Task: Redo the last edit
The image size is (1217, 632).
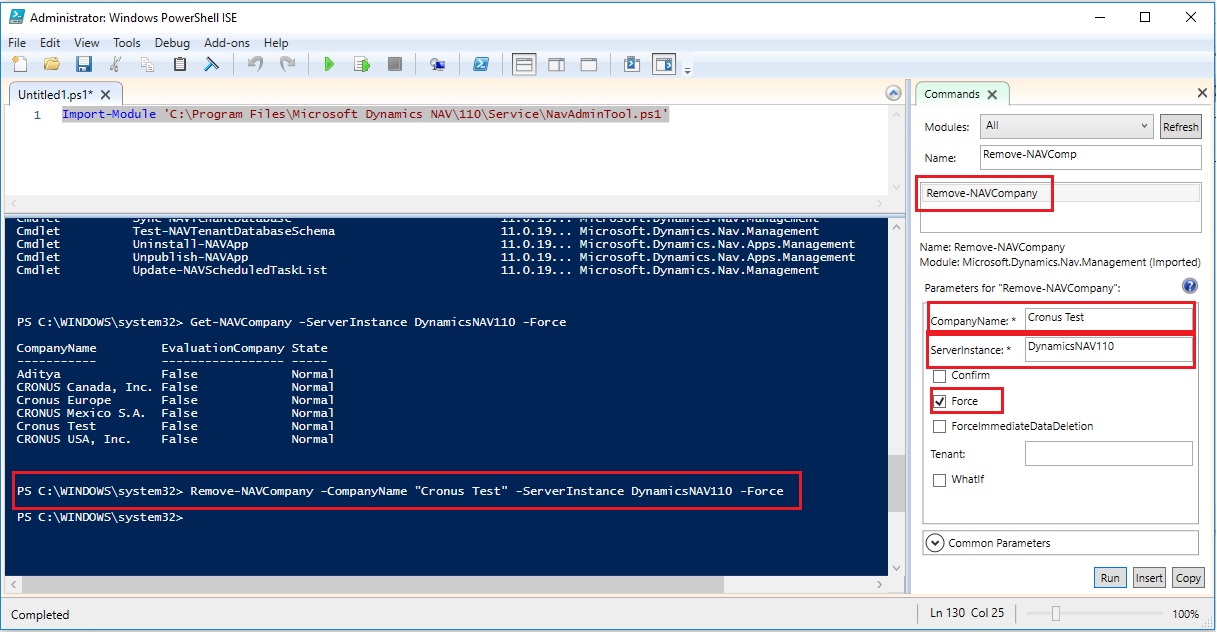Action: click(288, 64)
